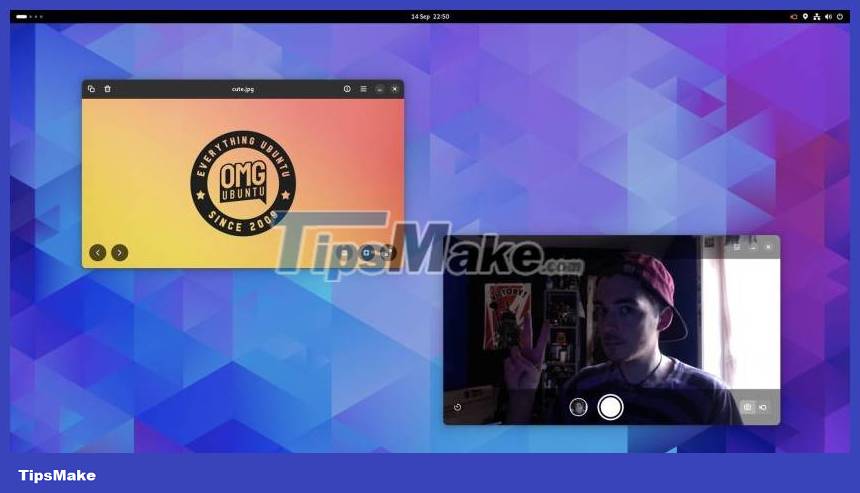Viewport: 860px width, 493px height.
Task: Open the clock showing 14 Sep 22:50
Action: tap(430, 16)
